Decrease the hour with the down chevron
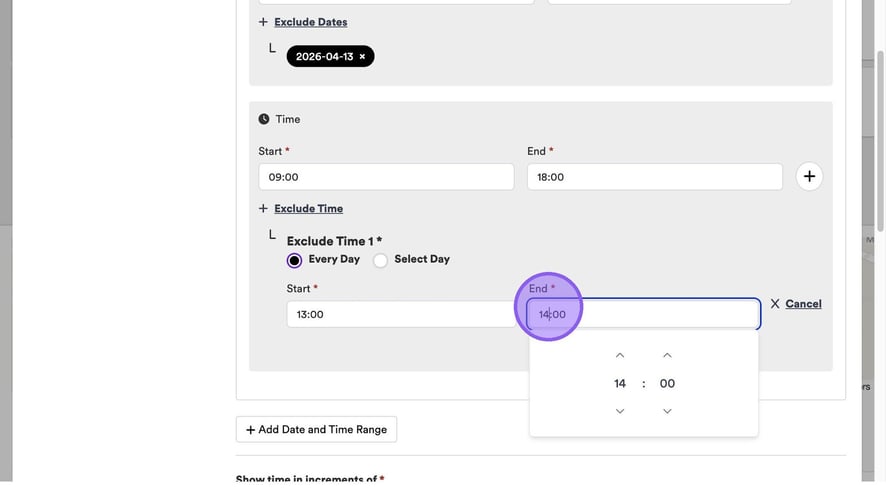Viewport: 886px width, 494px height. click(620, 411)
